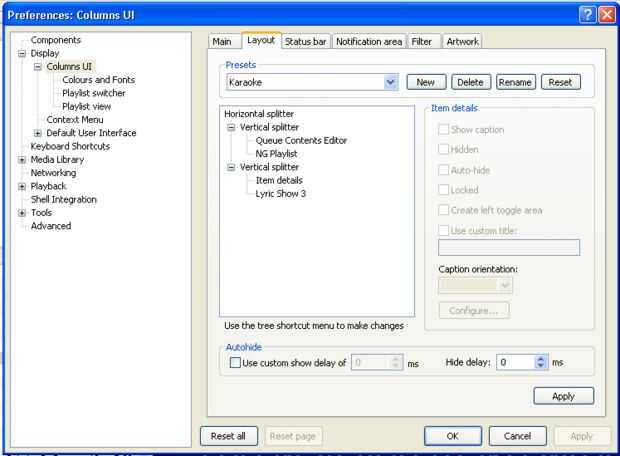Toggle the Use custom title checkbox
620x456 pixels.
tap(444, 230)
